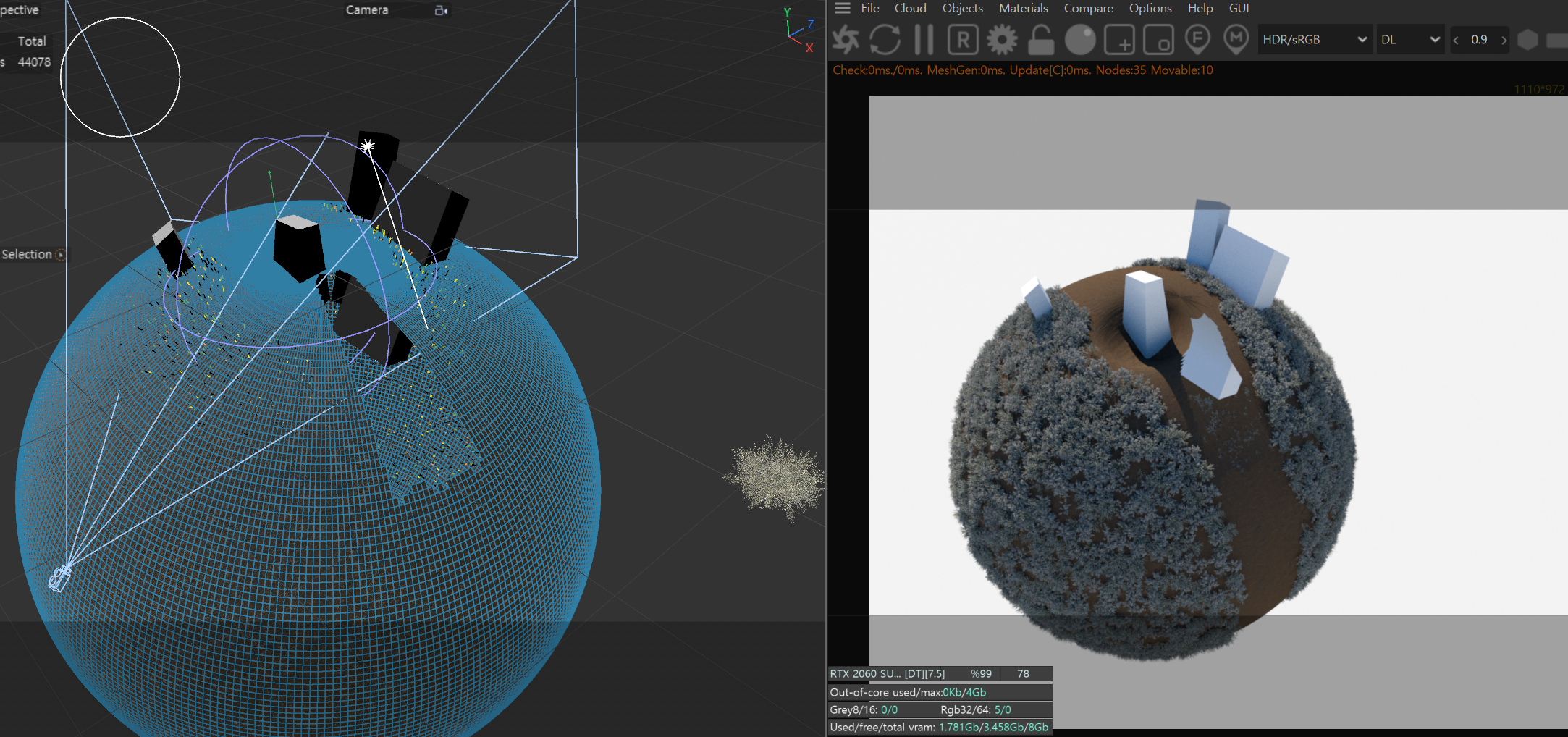Open the Help menu
1568x737 pixels.
[1200, 8]
